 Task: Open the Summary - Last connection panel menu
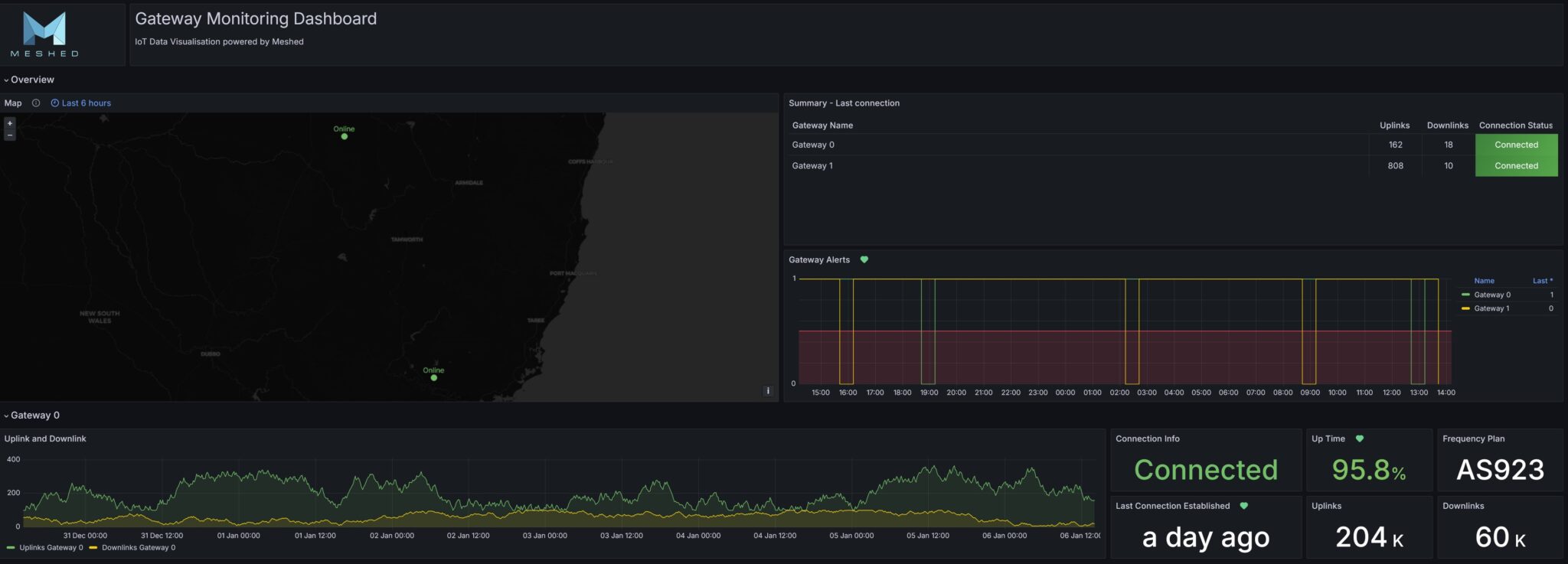click(844, 103)
